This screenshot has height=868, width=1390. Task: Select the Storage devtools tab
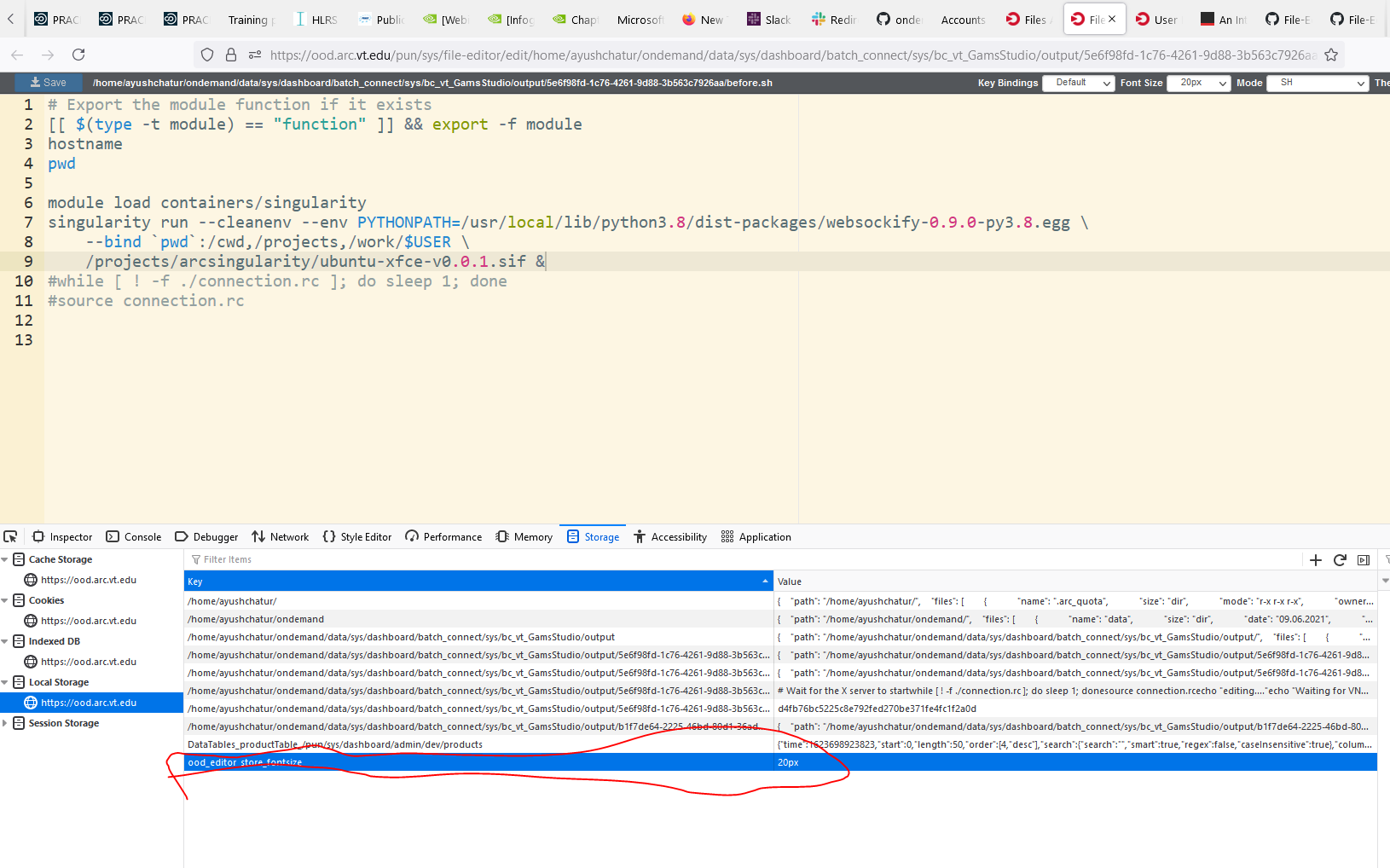(593, 536)
